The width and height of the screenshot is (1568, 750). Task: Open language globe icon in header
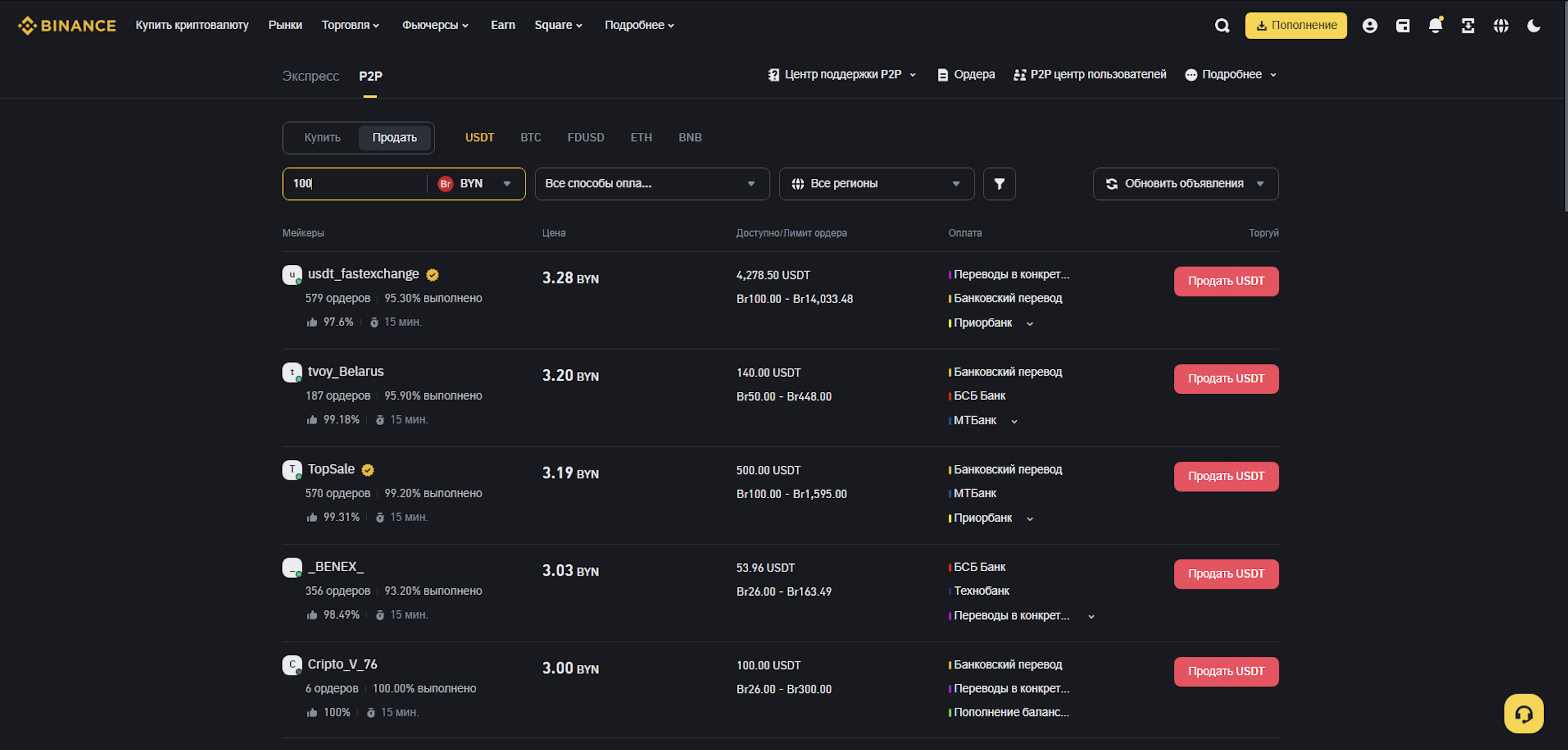pyautogui.click(x=1501, y=25)
